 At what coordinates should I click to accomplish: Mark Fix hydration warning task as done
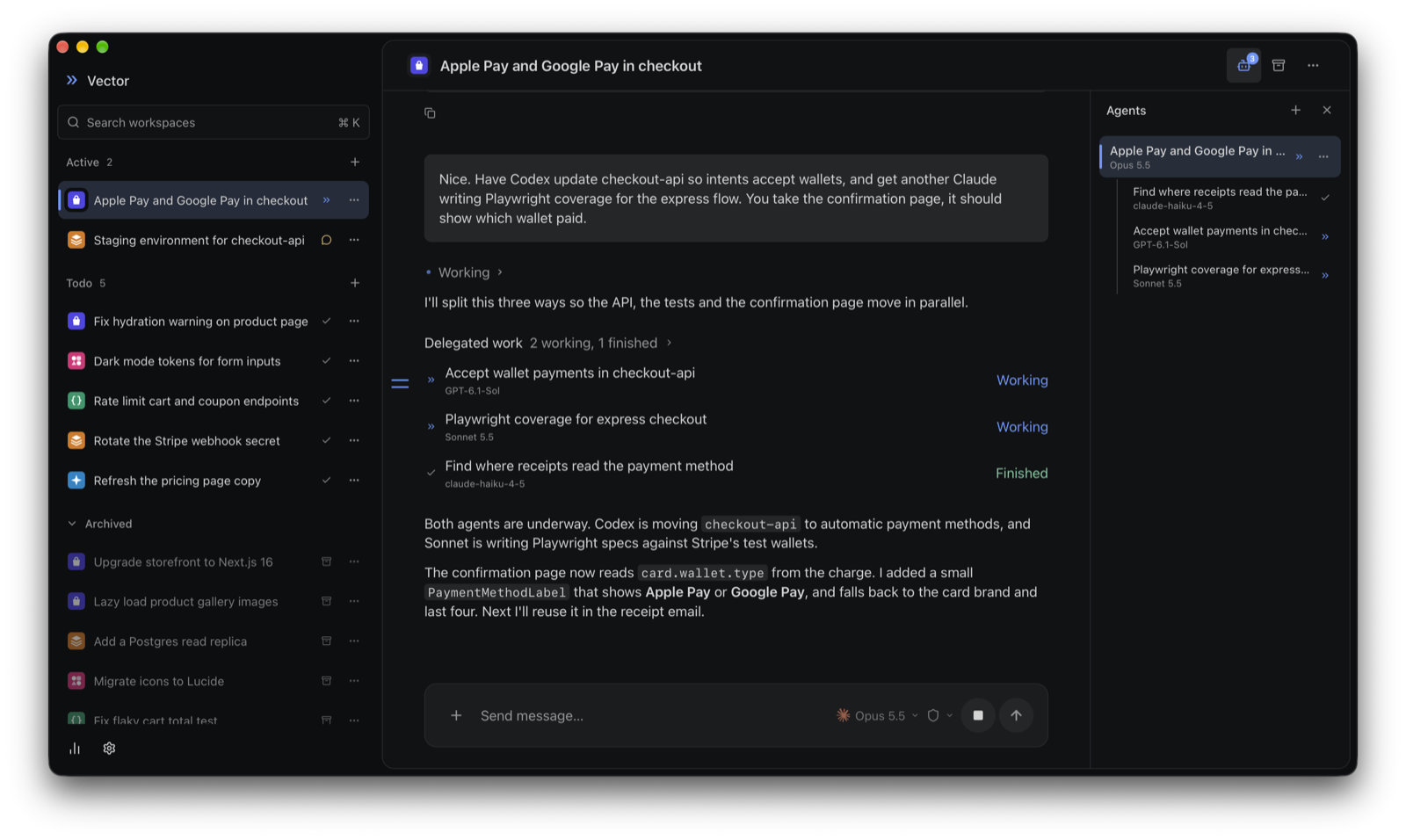[326, 321]
